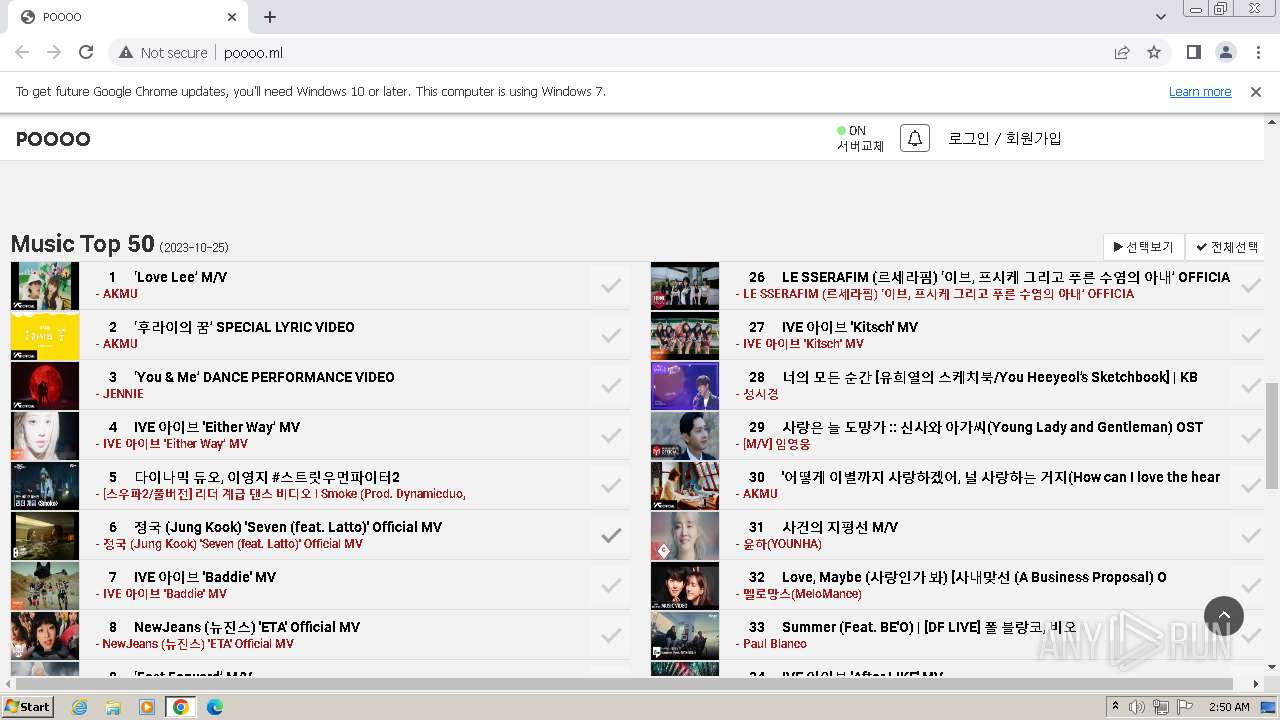The image size is (1280, 720).
Task: Click the notification bell icon
Action: [x=915, y=138]
